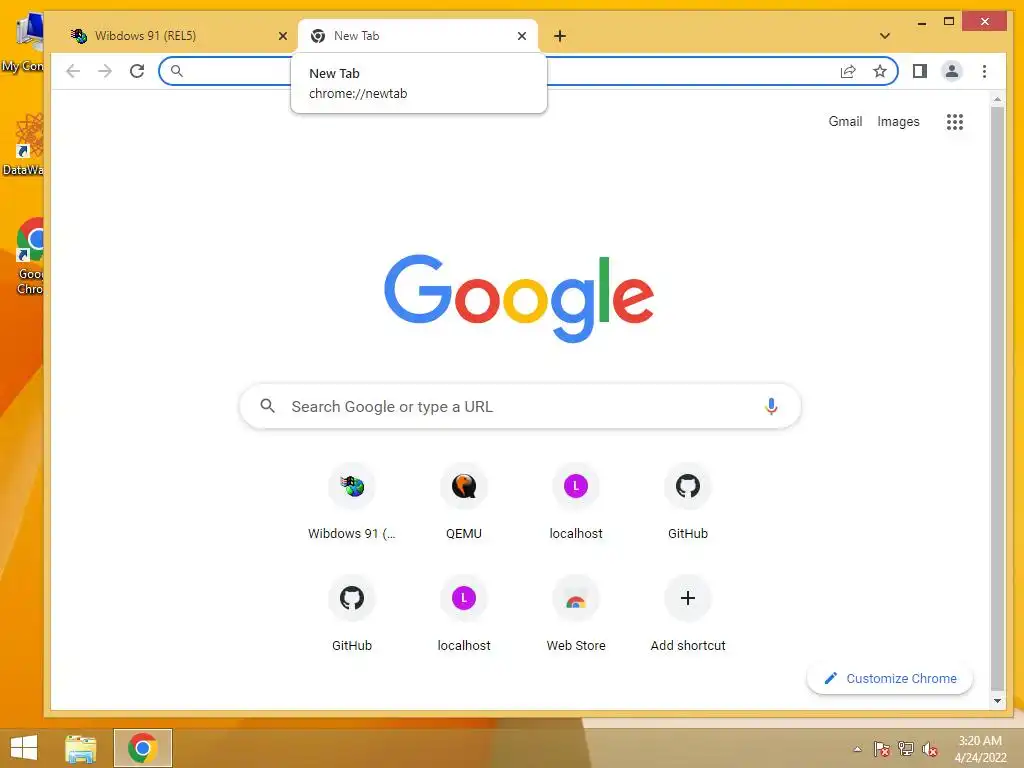Screen dimensions: 1024x768
Task: Open the Windows Start button
Action: [x=24, y=748]
